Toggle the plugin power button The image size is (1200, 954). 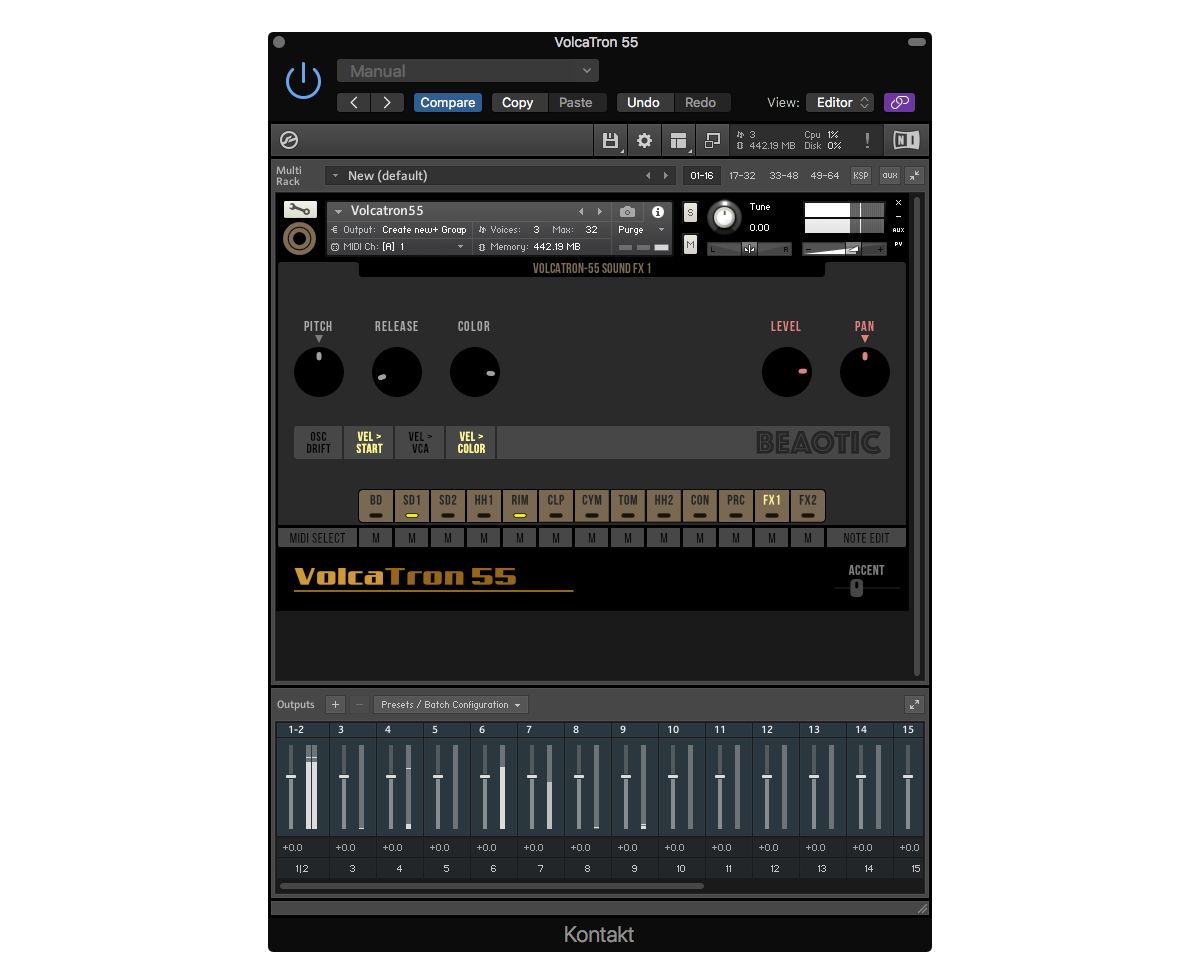click(x=303, y=81)
